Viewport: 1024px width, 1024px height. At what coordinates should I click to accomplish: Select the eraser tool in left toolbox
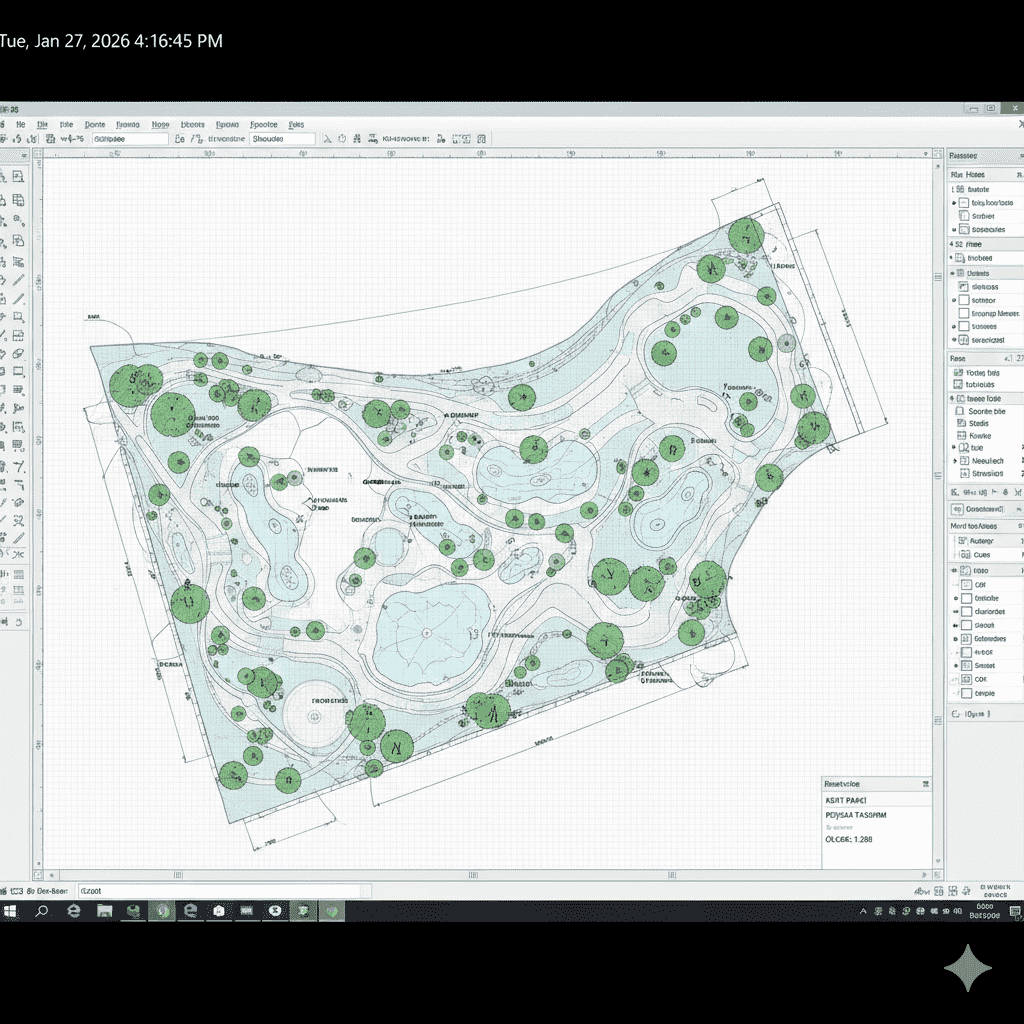17,353
